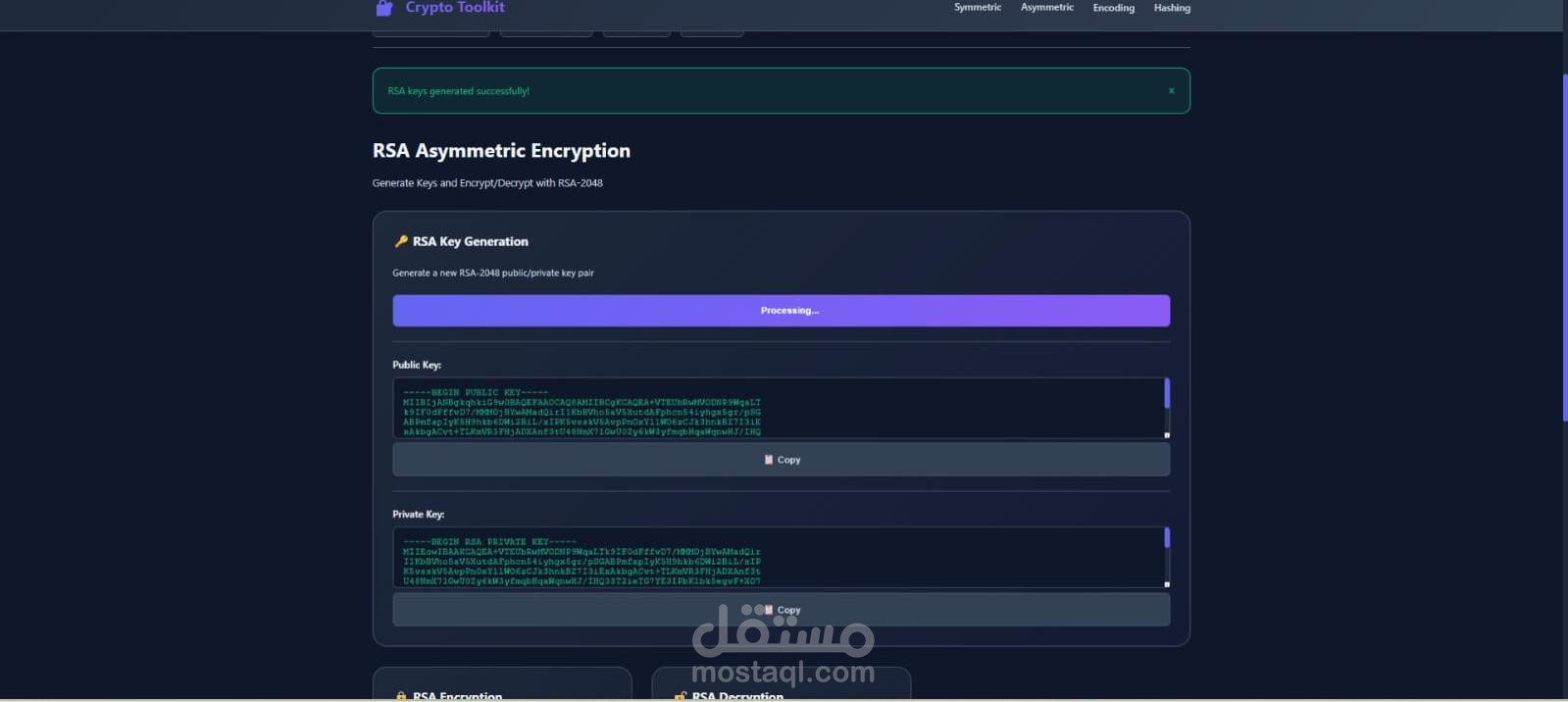
Task: Click the Private Key text area scrollbar thumb
Action: pyautogui.click(x=1167, y=538)
